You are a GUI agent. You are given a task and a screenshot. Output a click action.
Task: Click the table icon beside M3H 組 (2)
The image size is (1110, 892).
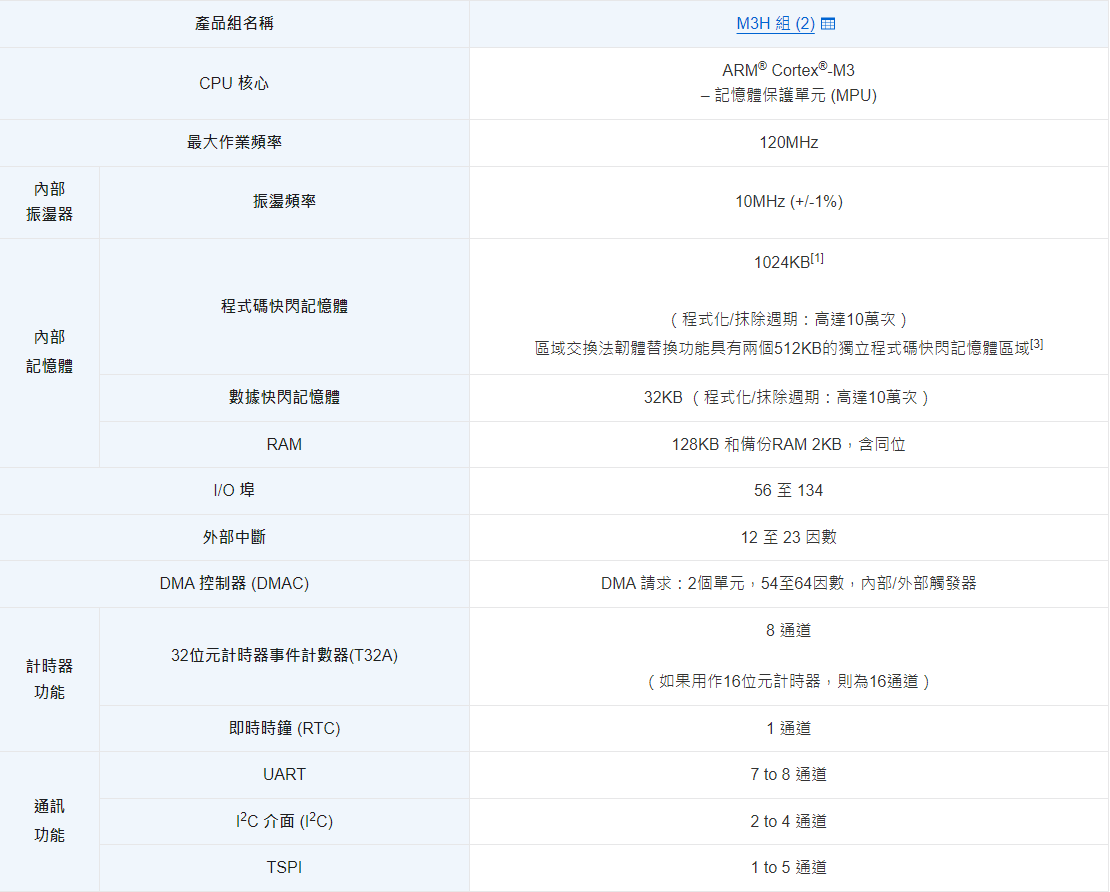[828, 24]
